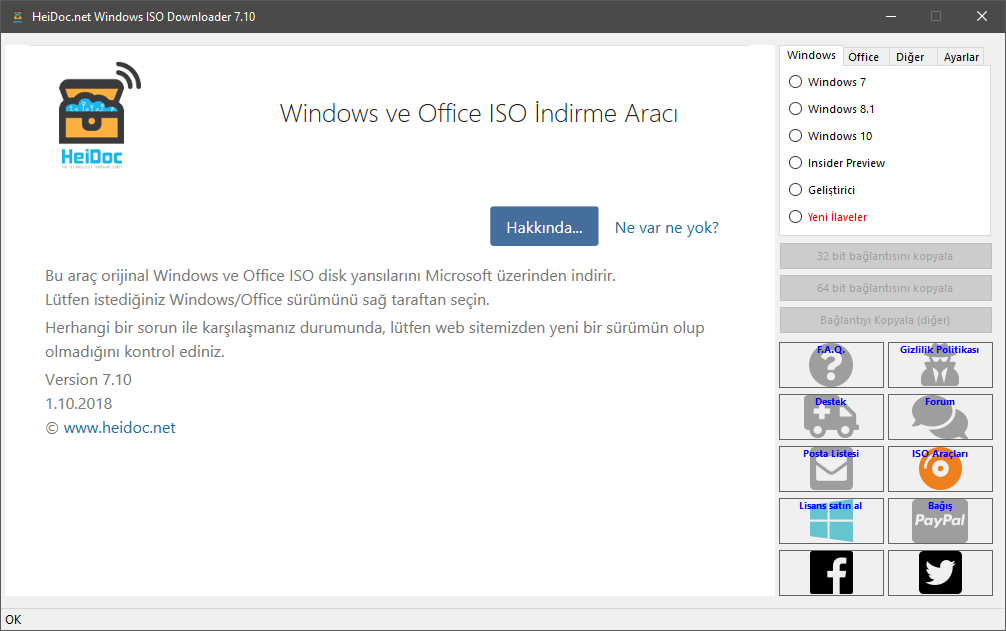Click 32 bit bağlantısını kopyala button

pos(885,256)
